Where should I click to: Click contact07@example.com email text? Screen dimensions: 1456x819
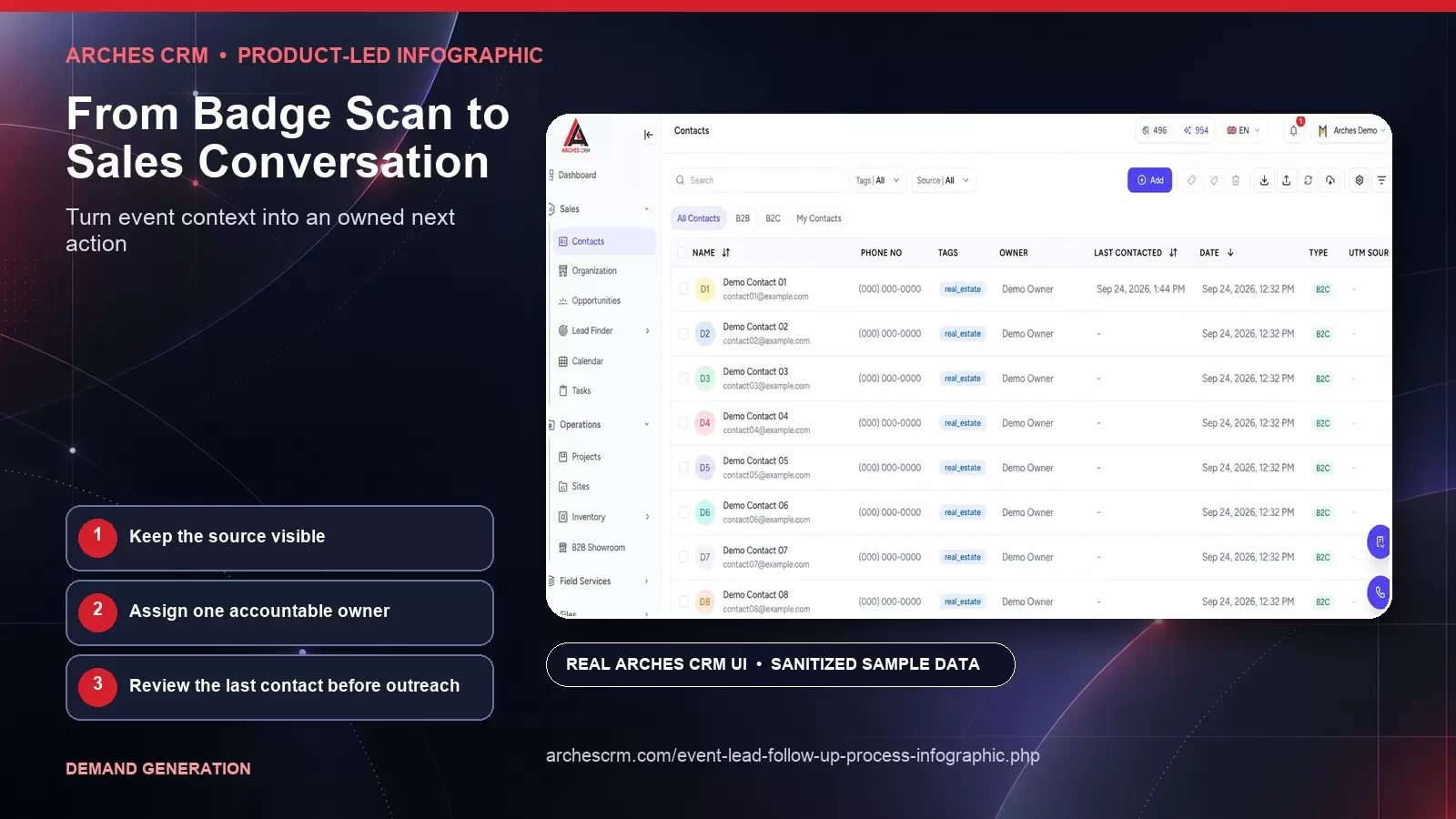(x=766, y=564)
